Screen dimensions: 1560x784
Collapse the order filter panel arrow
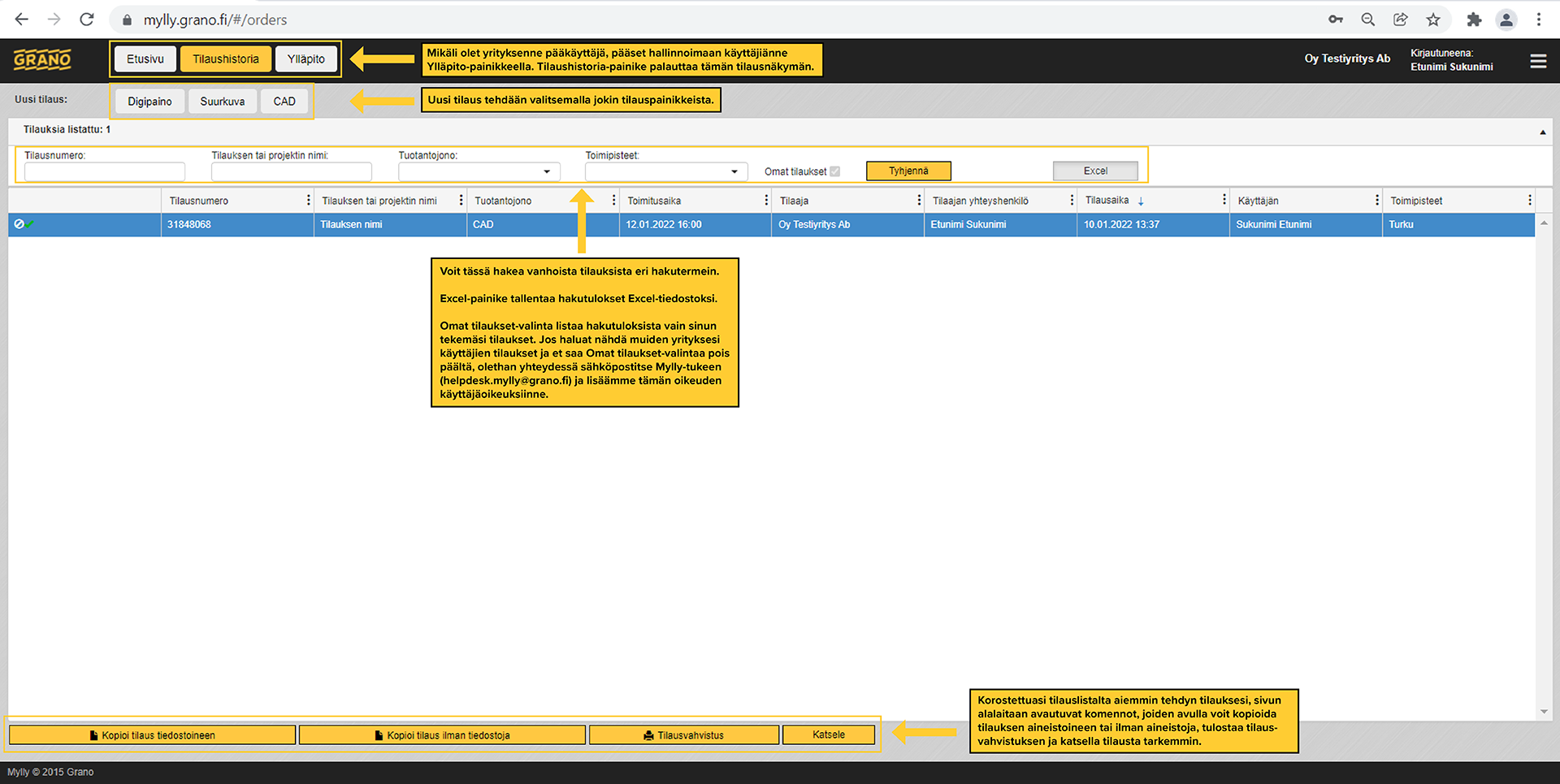1542,132
